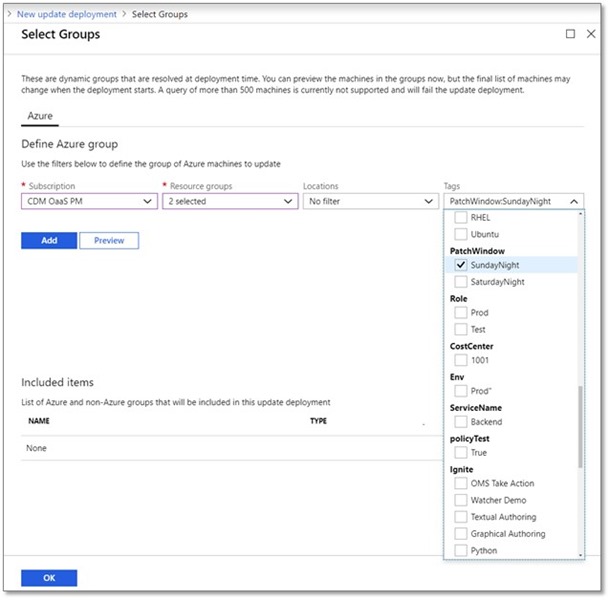The width and height of the screenshot is (610, 600).
Task: Go back to New update deployment
Action: pos(67,14)
